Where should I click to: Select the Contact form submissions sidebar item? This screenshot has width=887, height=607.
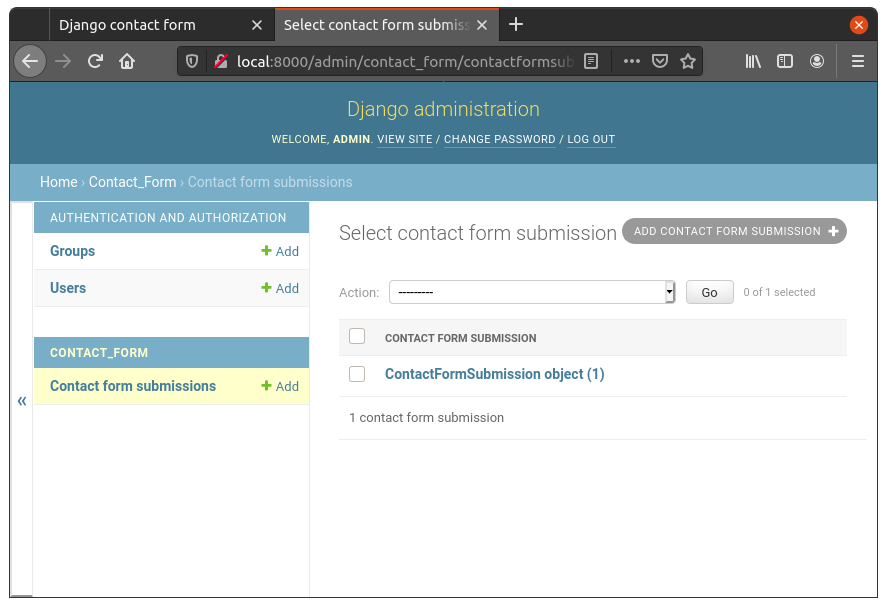coord(133,386)
